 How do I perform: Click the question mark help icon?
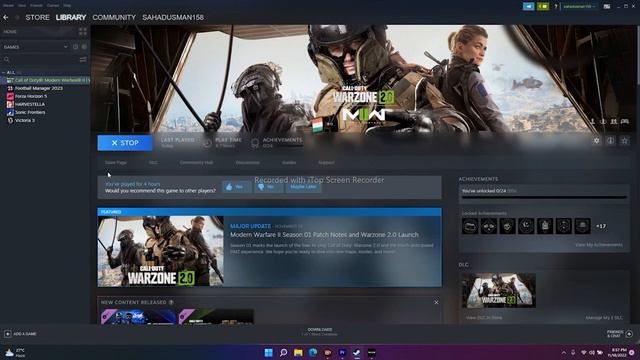click(556, 7)
